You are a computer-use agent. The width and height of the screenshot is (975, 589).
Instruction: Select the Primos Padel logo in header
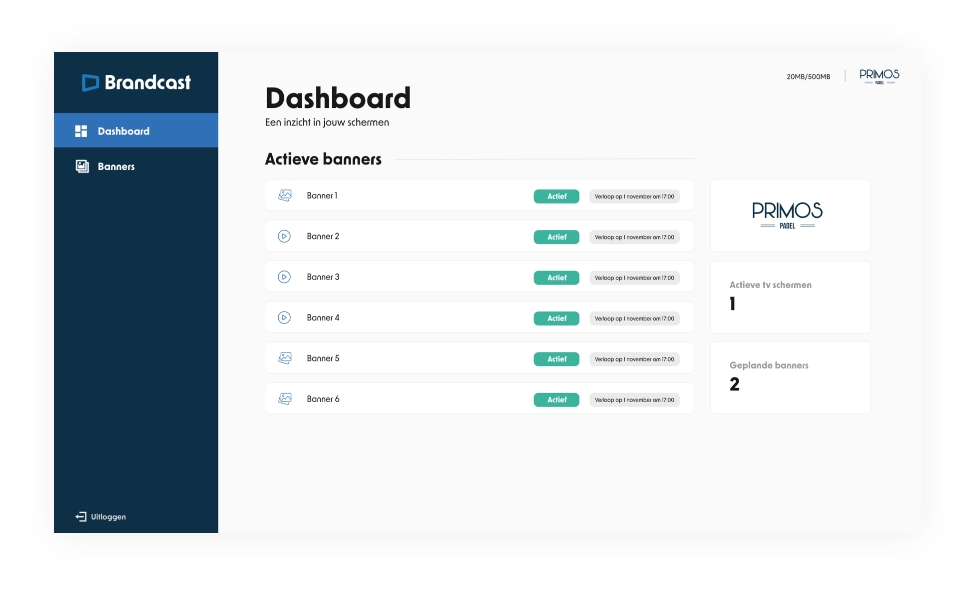tap(879, 76)
